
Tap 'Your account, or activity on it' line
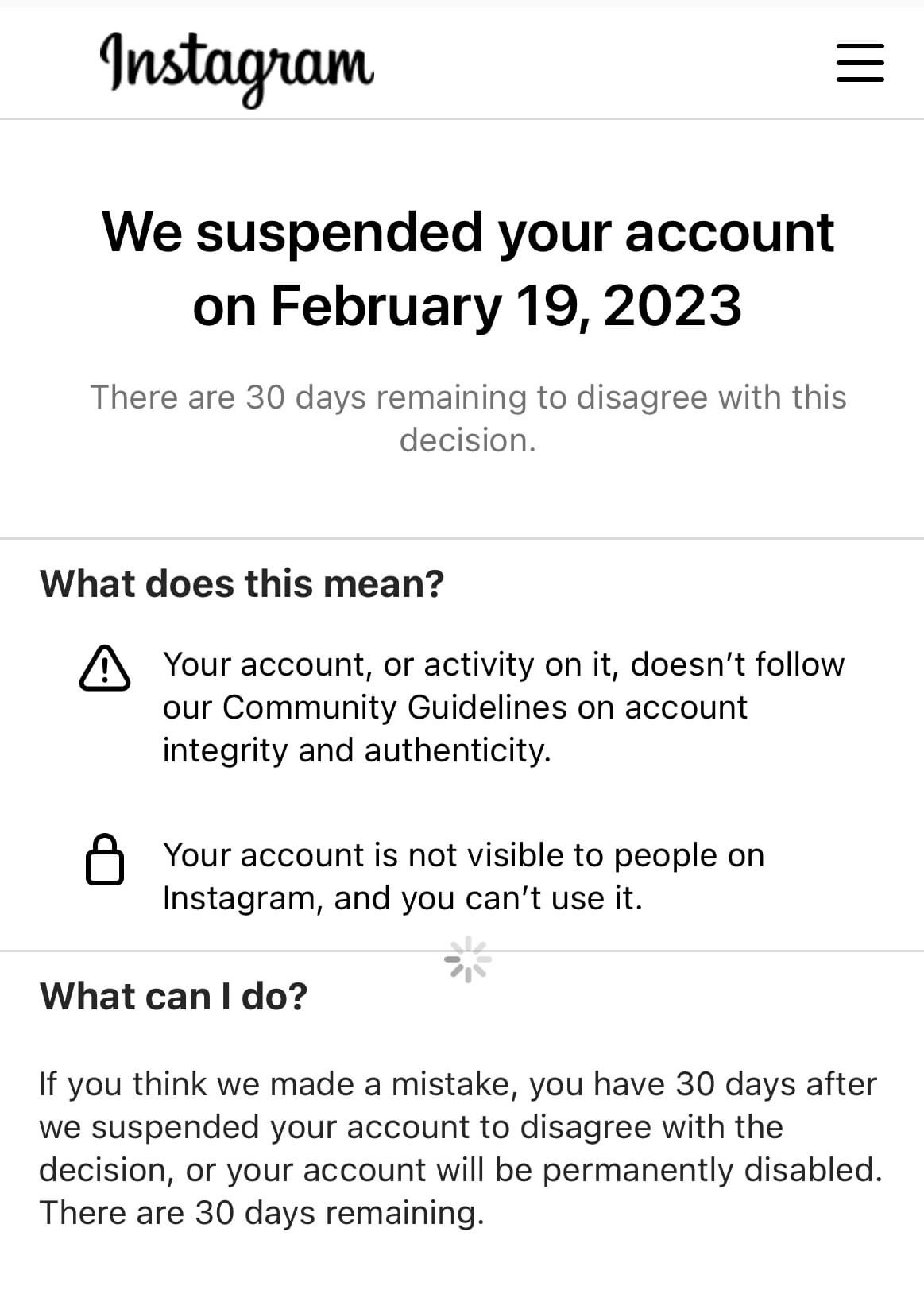coord(504,664)
